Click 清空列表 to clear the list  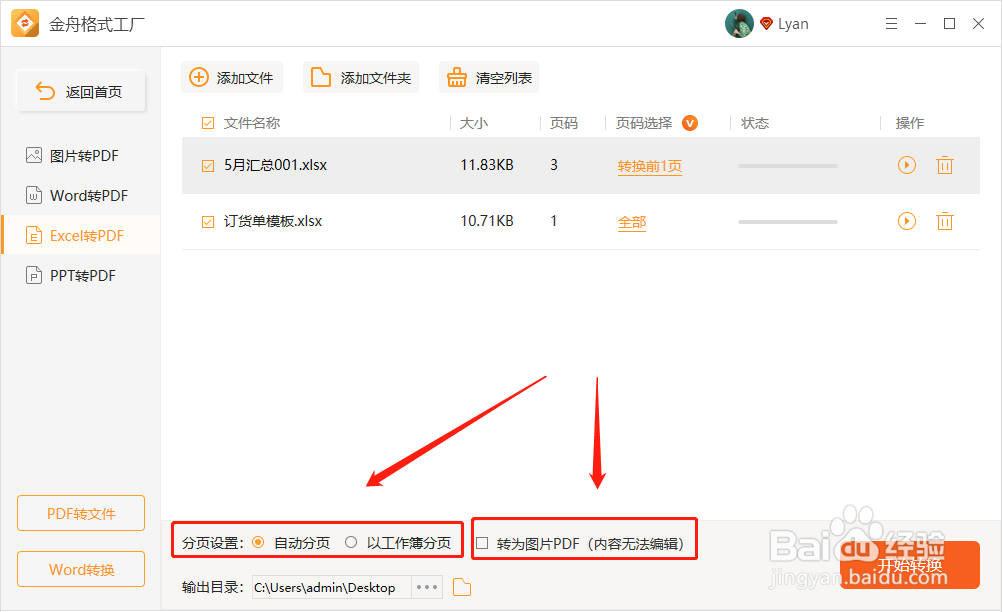pos(489,77)
